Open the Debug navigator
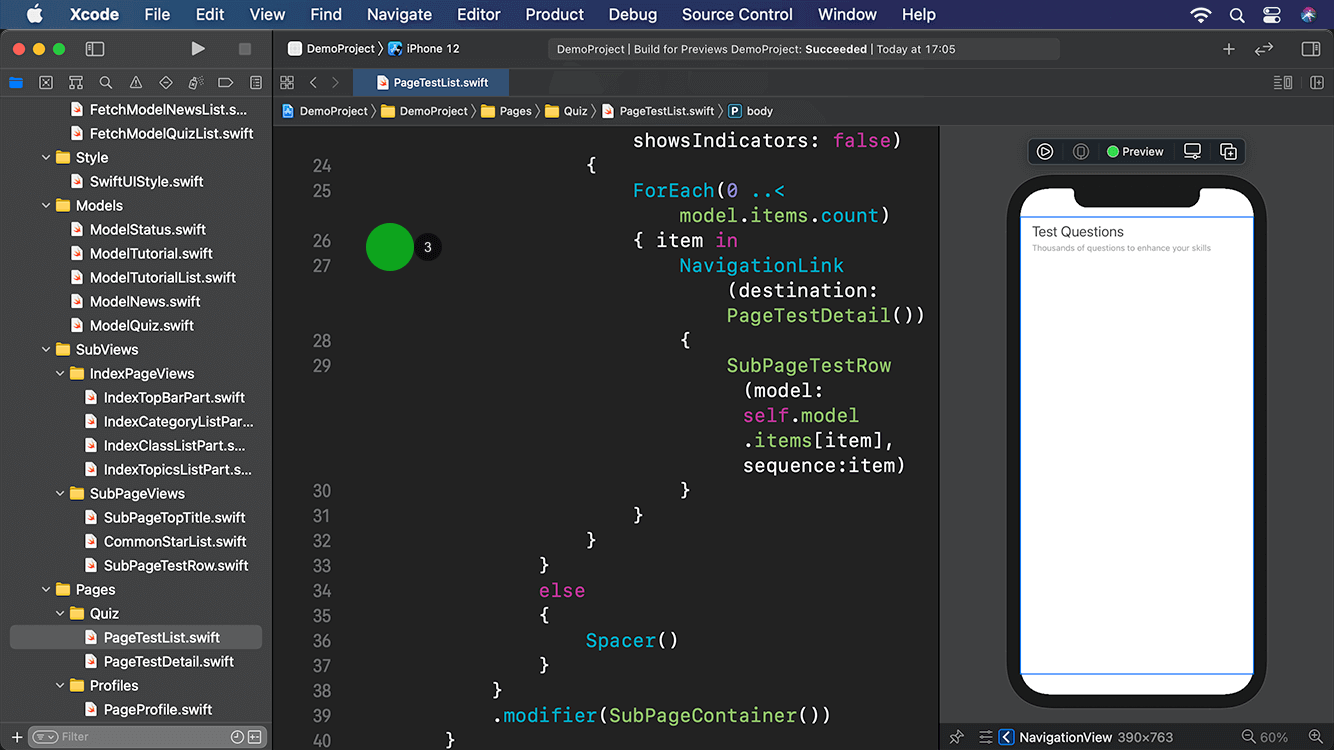The width and height of the screenshot is (1334, 750). tap(196, 82)
